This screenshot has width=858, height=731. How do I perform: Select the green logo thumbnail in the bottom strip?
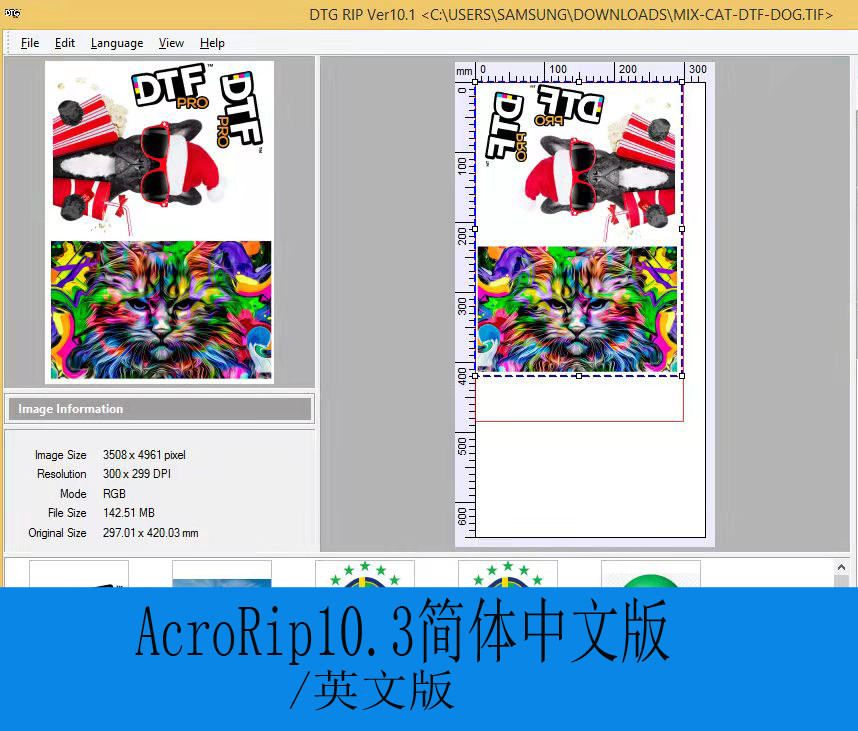651,580
